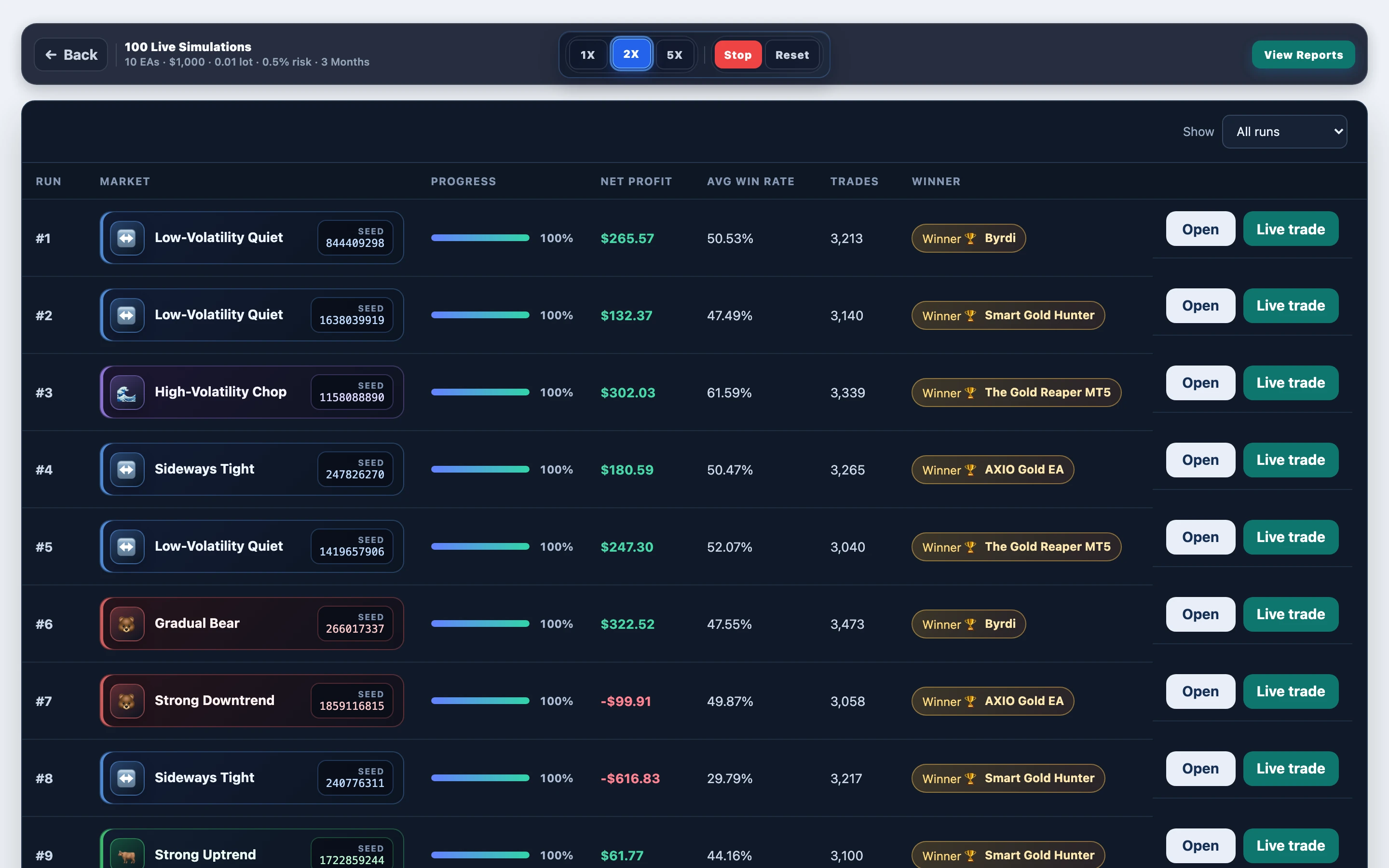Open the Show All runs dropdown
Screen dimensions: 1389x868
click(1284, 132)
